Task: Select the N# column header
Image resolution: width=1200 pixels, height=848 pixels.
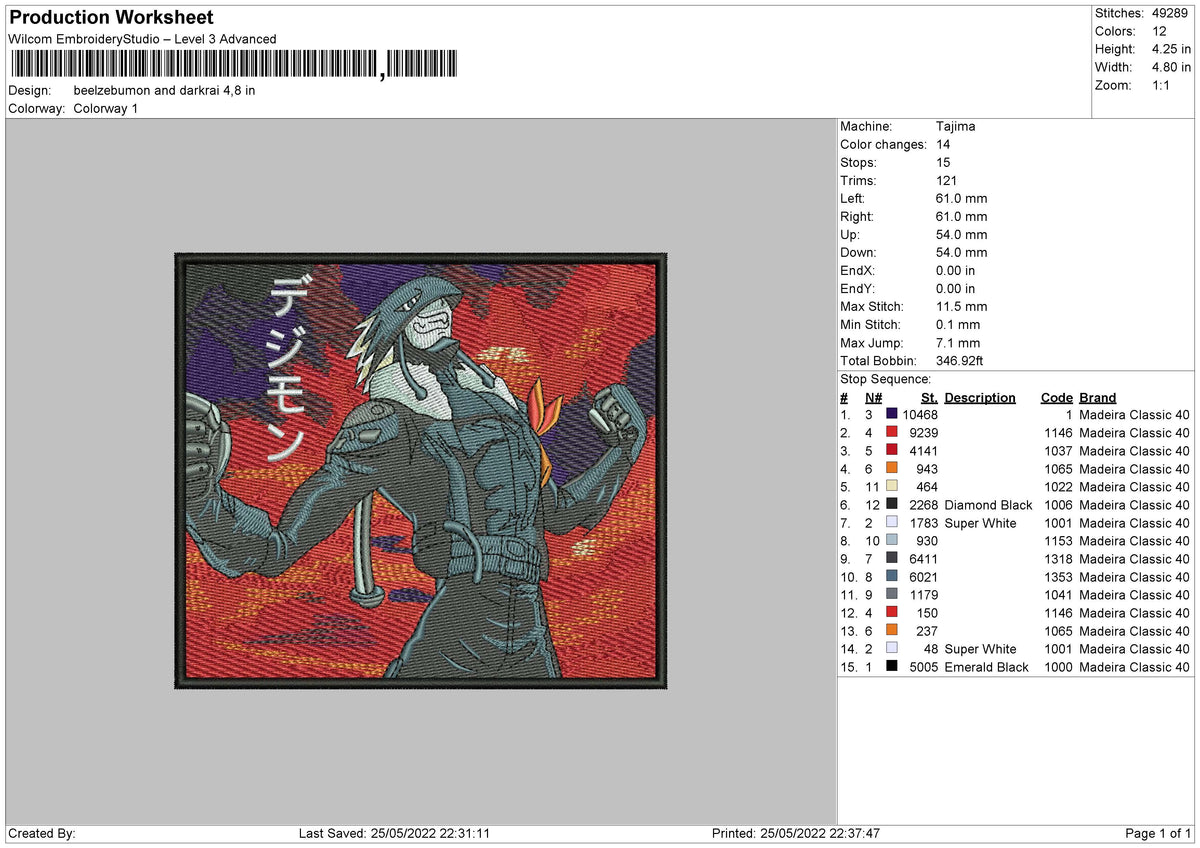Action: pyautogui.click(x=872, y=397)
